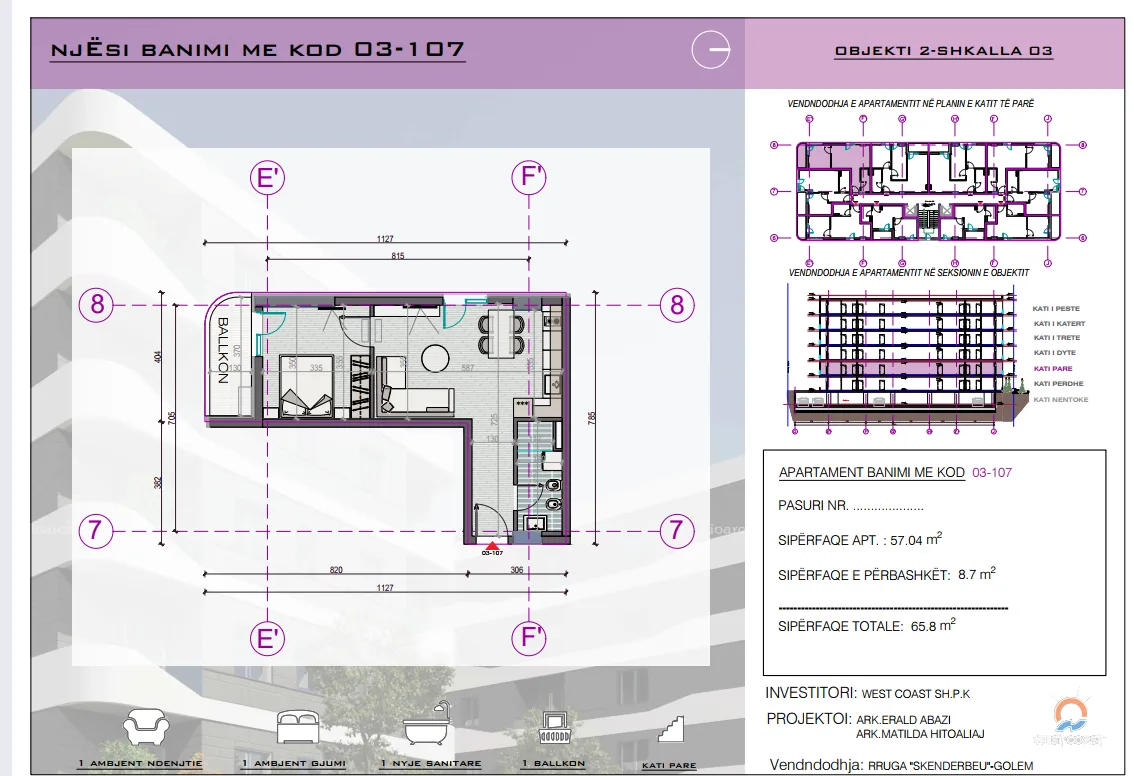The image size is (1134, 776).
Task: Click the 815 dimension above the plan
Action: coord(398,255)
